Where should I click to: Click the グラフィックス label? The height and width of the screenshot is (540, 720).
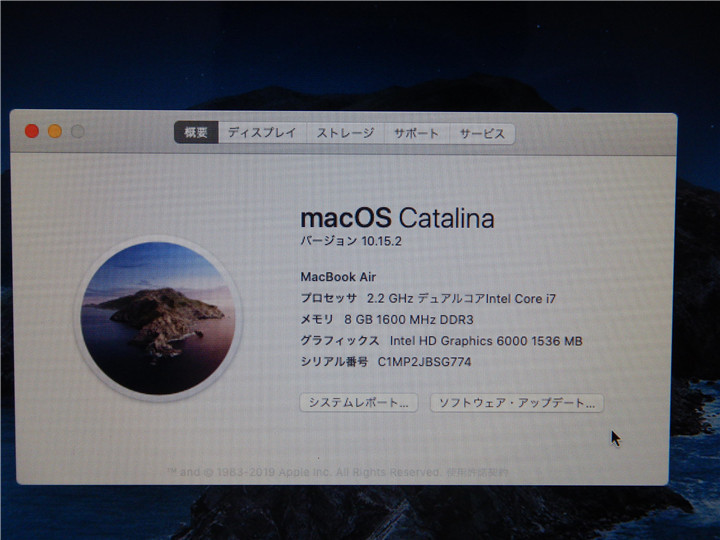[340, 341]
